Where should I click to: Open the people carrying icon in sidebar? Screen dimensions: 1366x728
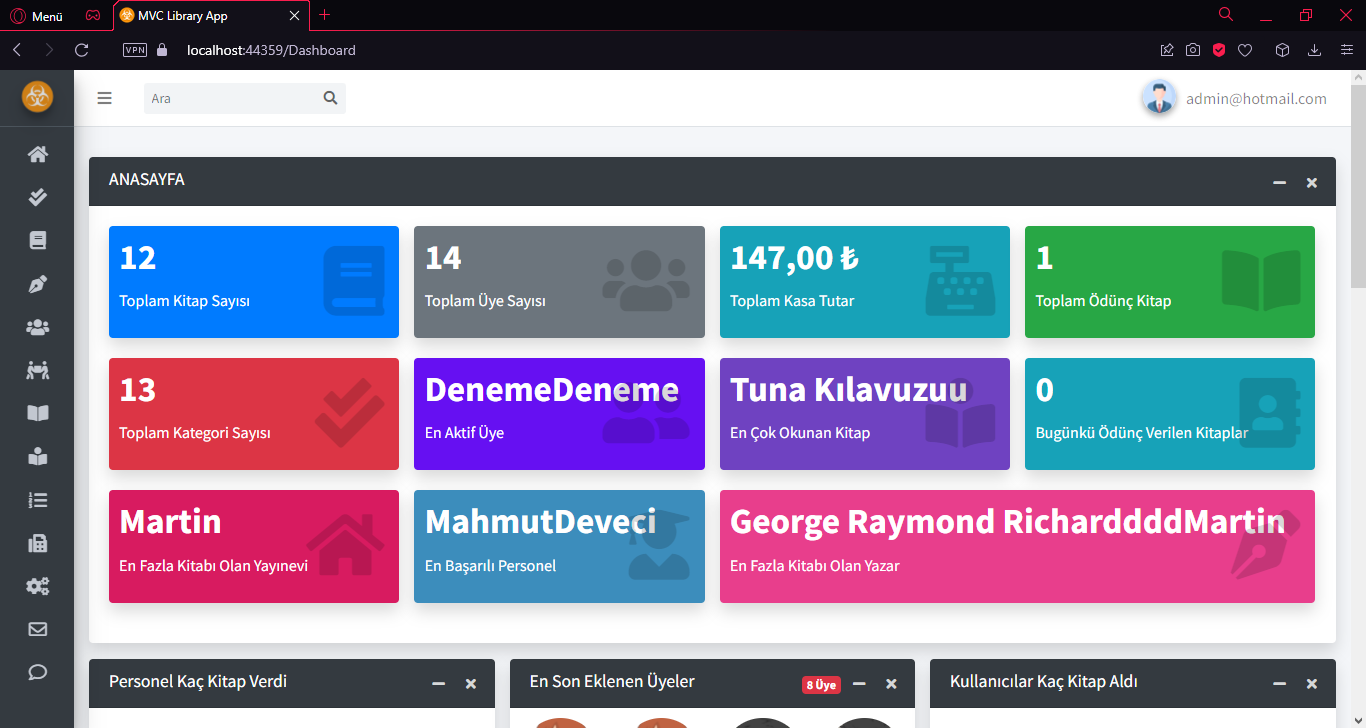pyautogui.click(x=37, y=370)
